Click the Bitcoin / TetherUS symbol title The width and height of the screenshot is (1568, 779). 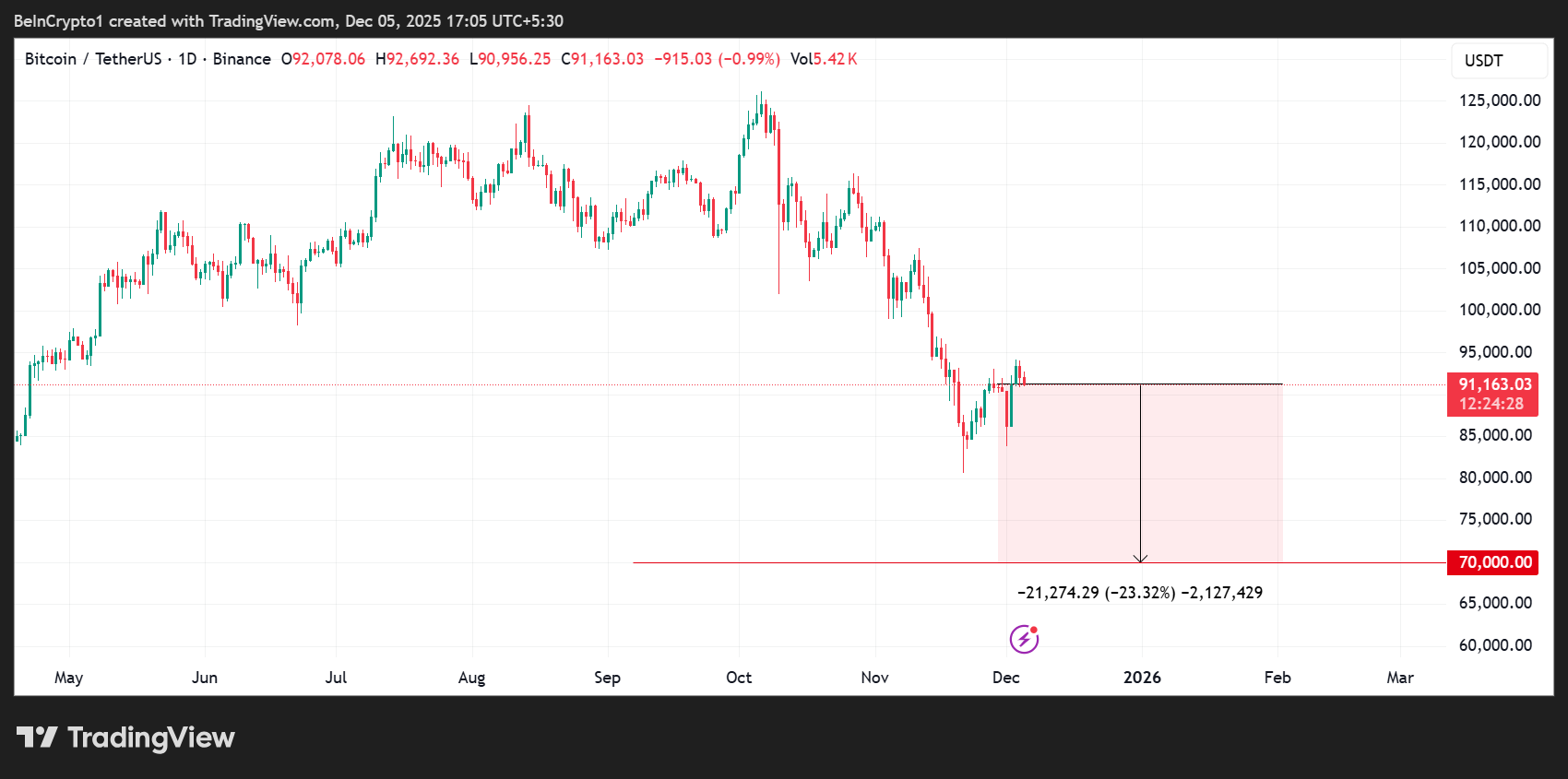pos(92,59)
